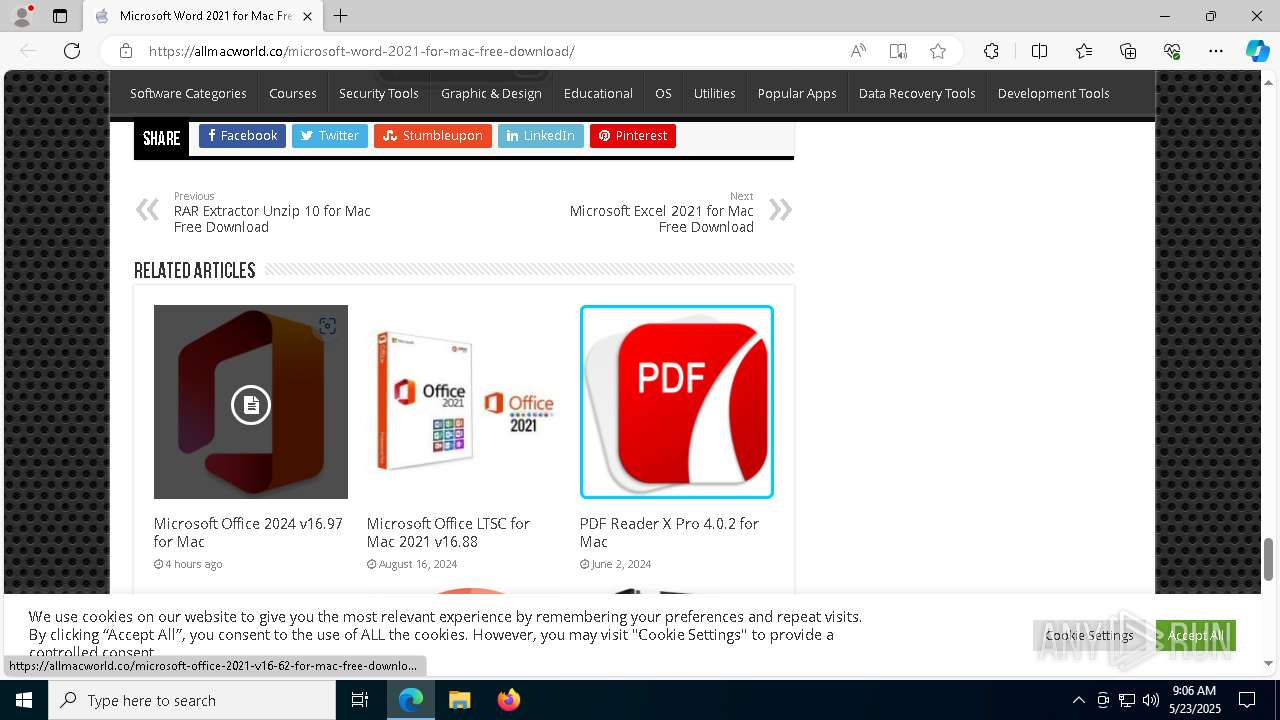Click the address bar URL
The height and width of the screenshot is (720, 1280).
pyautogui.click(x=362, y=51)
